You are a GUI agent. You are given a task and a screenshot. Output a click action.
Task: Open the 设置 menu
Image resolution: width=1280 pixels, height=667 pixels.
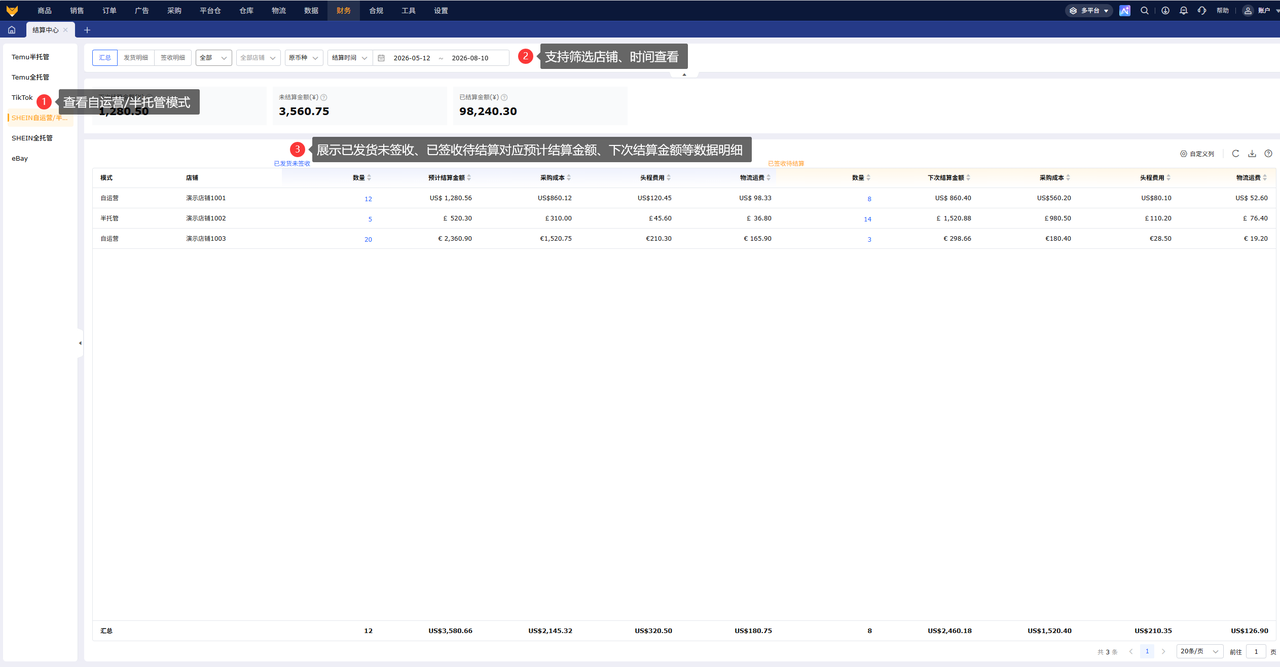tap(441, 10)
